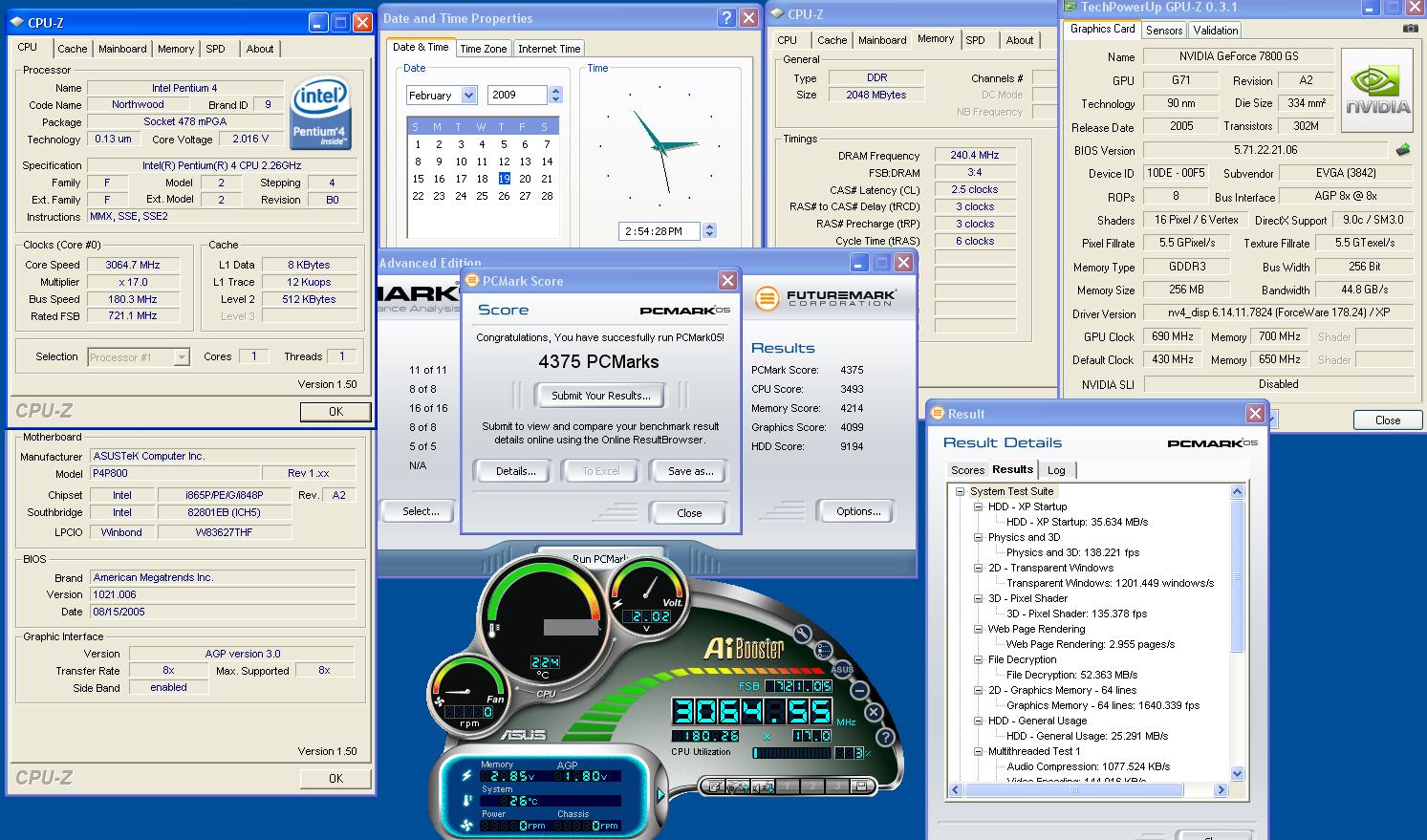The width and height of the screenshot is (1427, 840).
Task: Click AI Booster notepad edit icon
Action: 713,786
